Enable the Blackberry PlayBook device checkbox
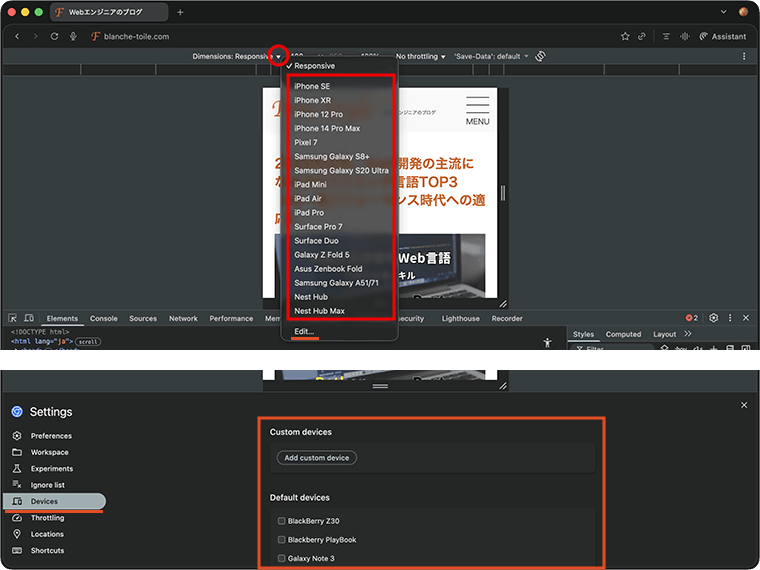 point(282,539)
